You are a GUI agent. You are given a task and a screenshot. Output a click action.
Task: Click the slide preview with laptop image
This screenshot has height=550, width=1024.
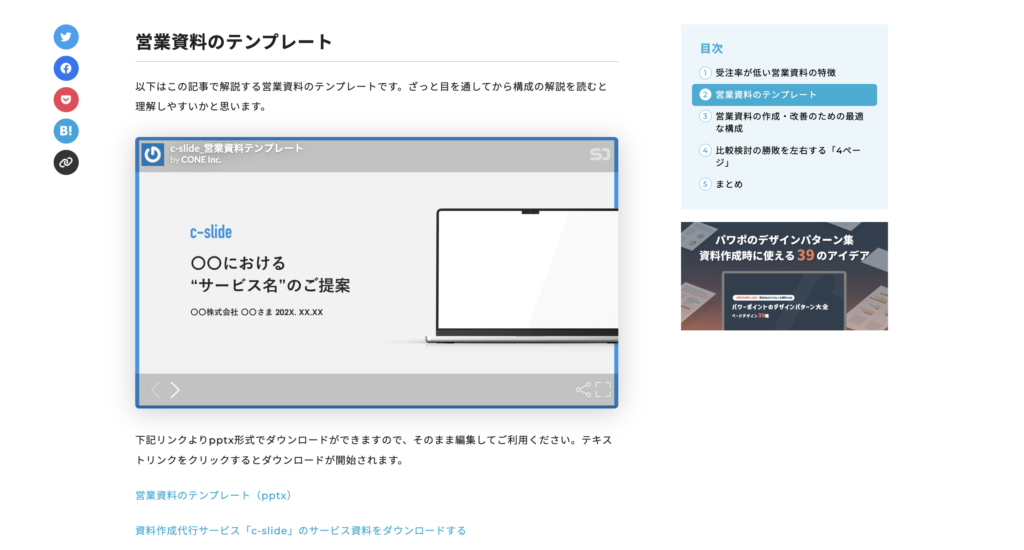click(x=377, y=273)
